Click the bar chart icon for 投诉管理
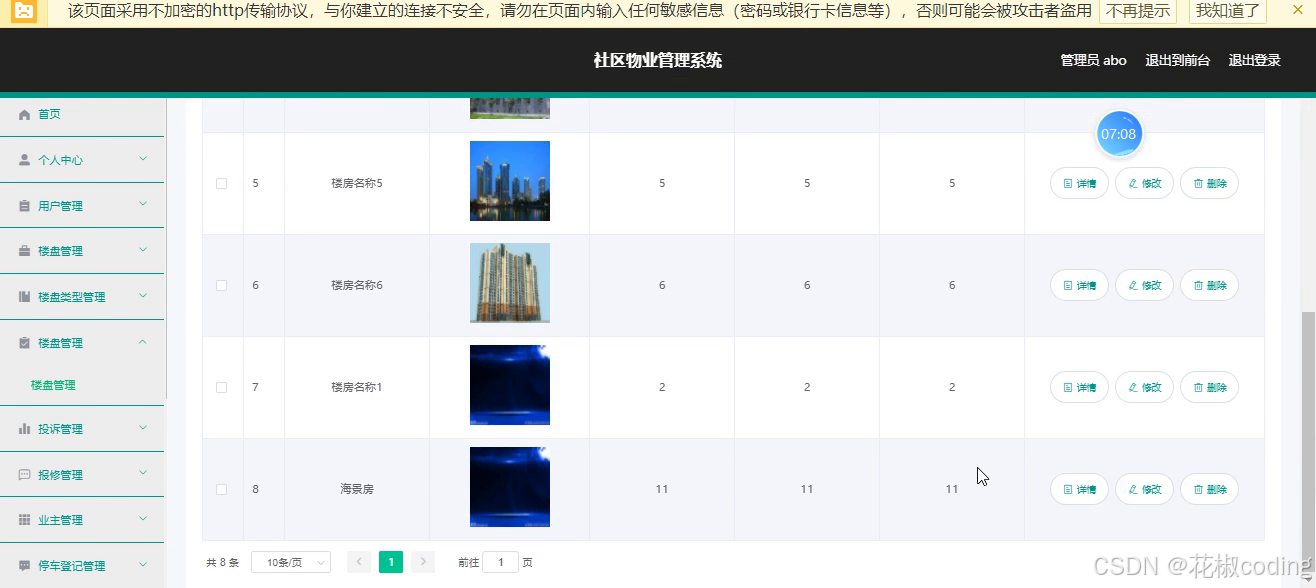This screenshot has width=1316, height=588. (x=25, y=429)
